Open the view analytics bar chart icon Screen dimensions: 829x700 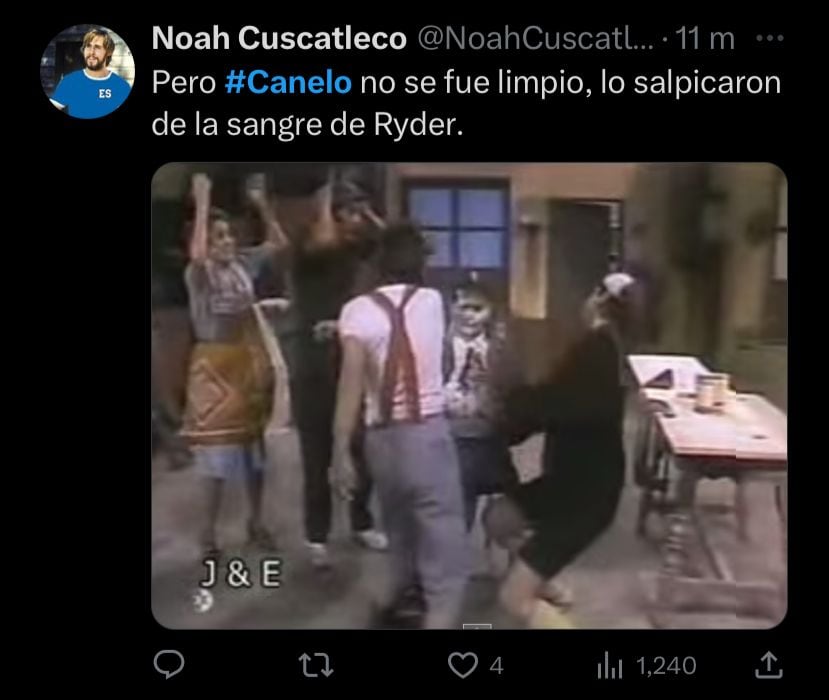tap(610, 666)
